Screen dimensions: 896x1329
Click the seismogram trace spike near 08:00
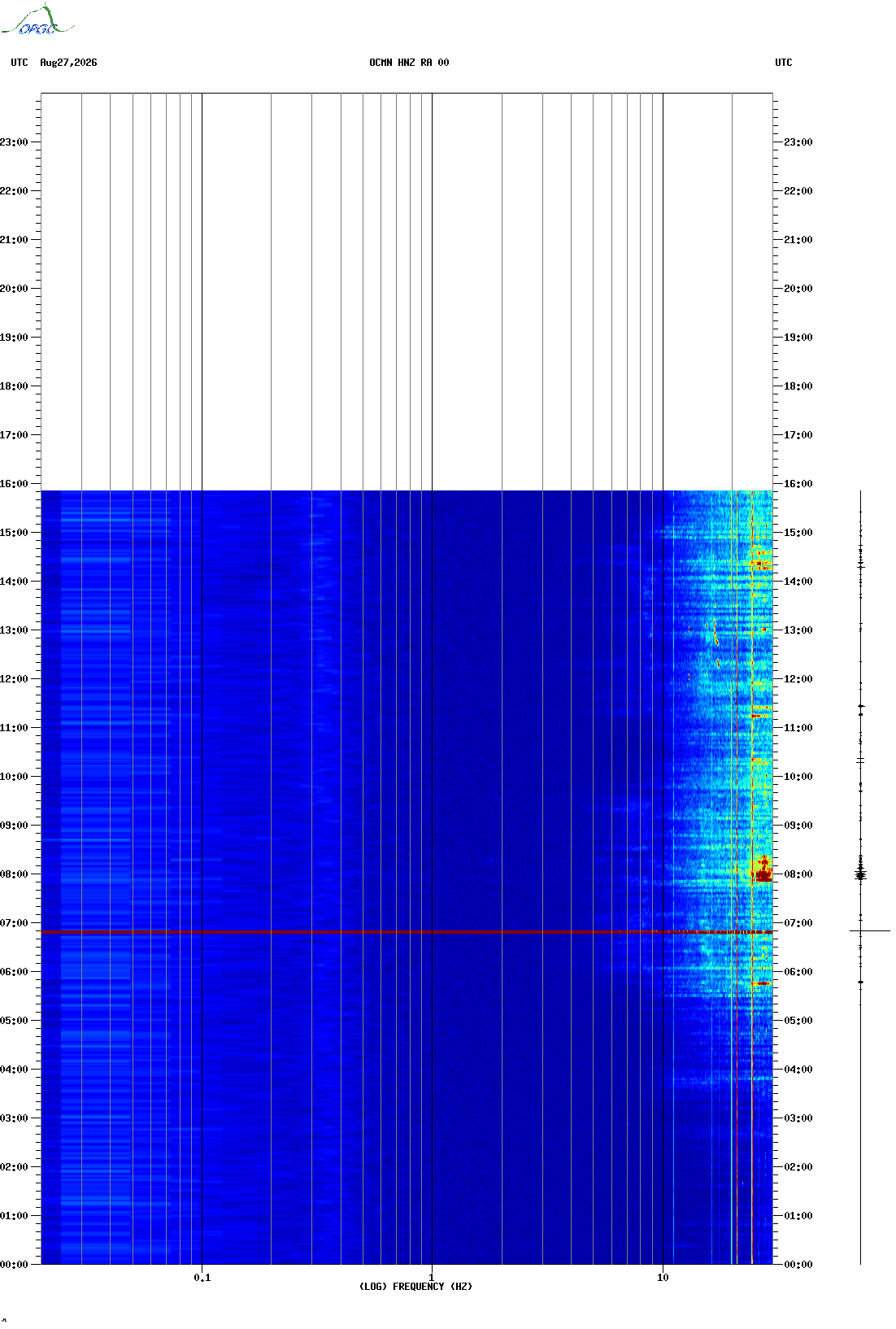(860, 874)
